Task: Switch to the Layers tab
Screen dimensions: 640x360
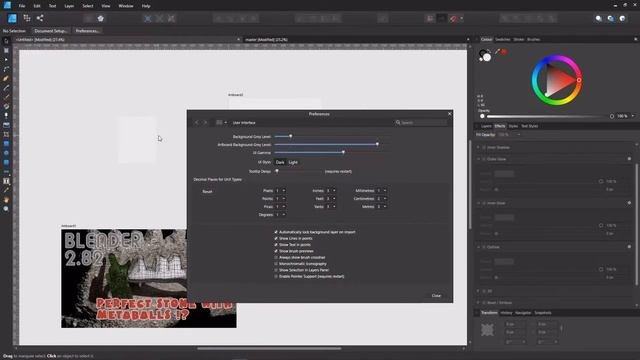Action: click(x=486, y=126)
